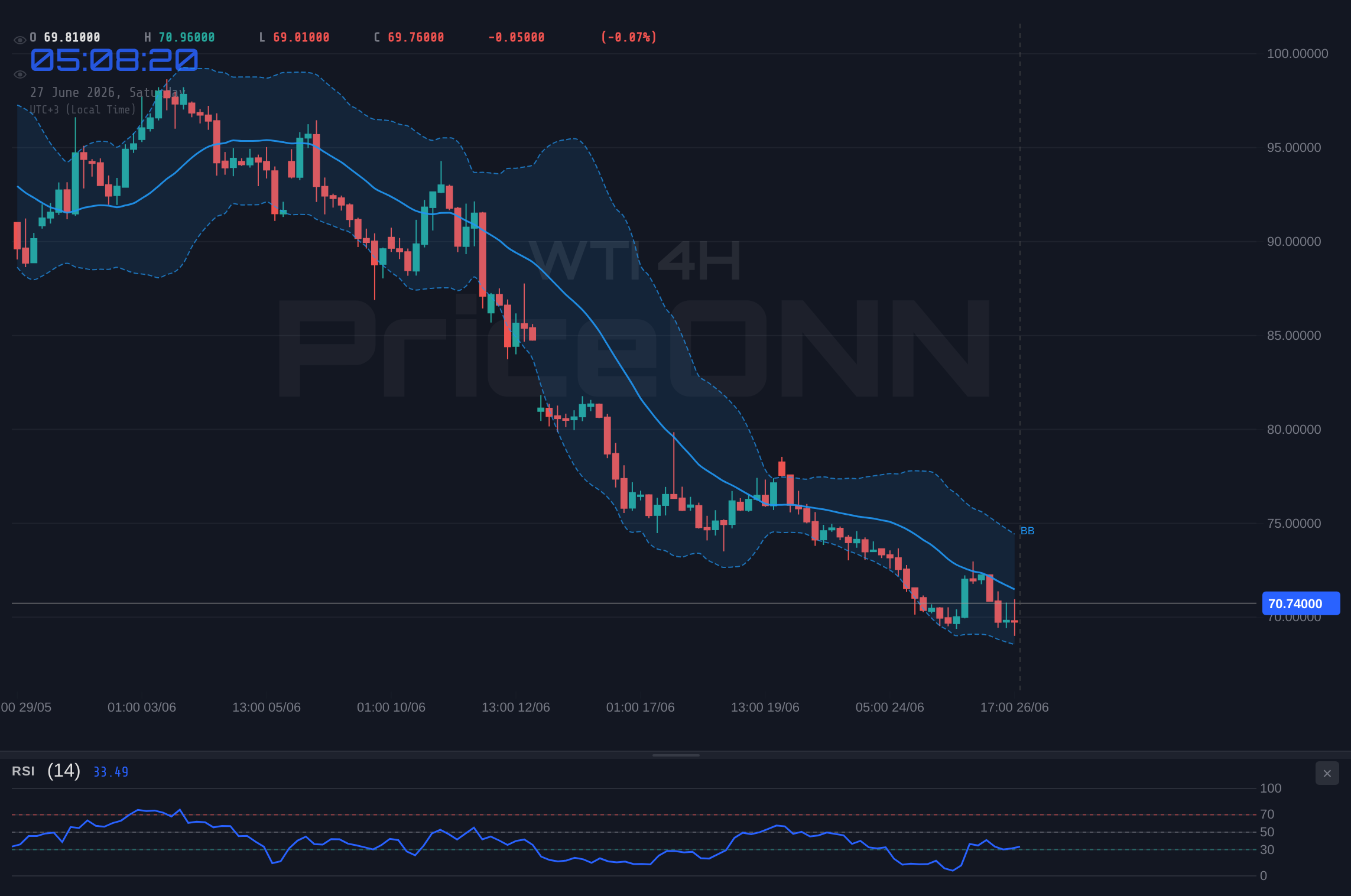Click the UTC+3 (Local Time) label
This screenshot has height=896, width=1351.
click(83, 109)
